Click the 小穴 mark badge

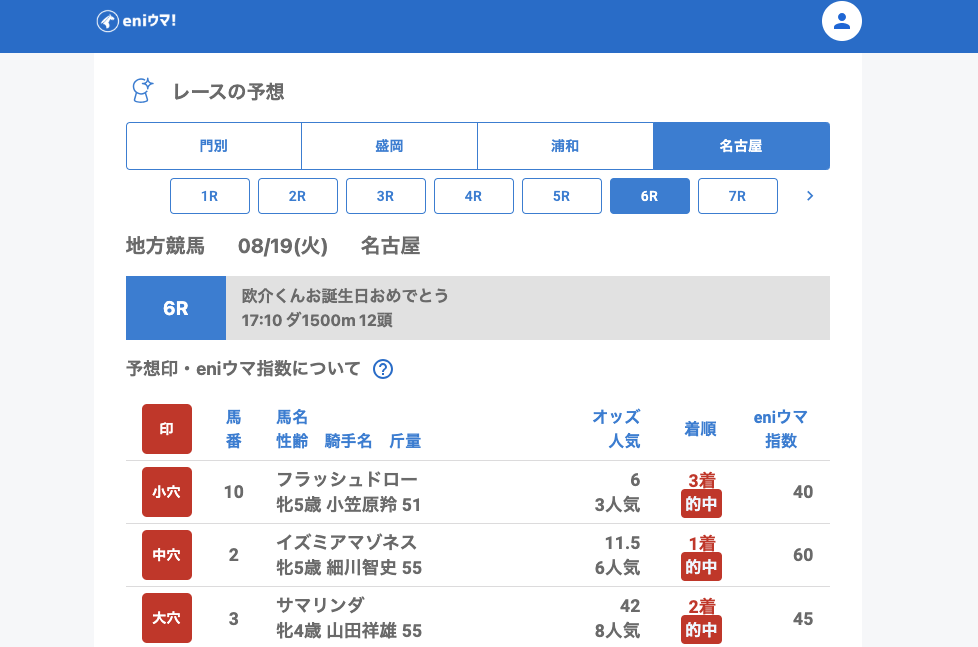(x=167, y=492)
